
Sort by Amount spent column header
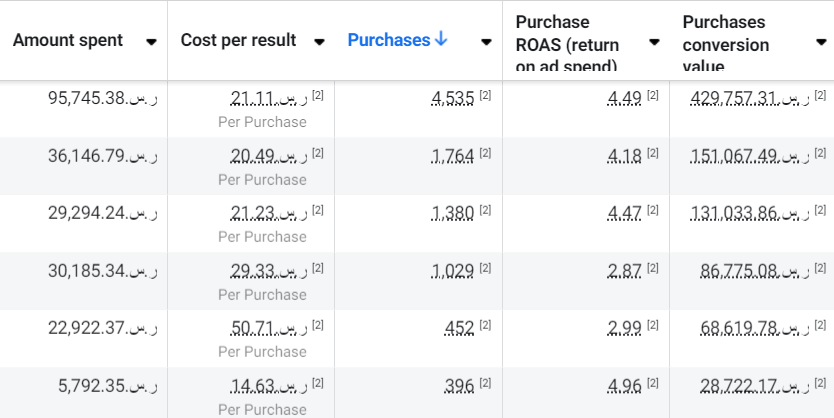[x=68, y=40]
